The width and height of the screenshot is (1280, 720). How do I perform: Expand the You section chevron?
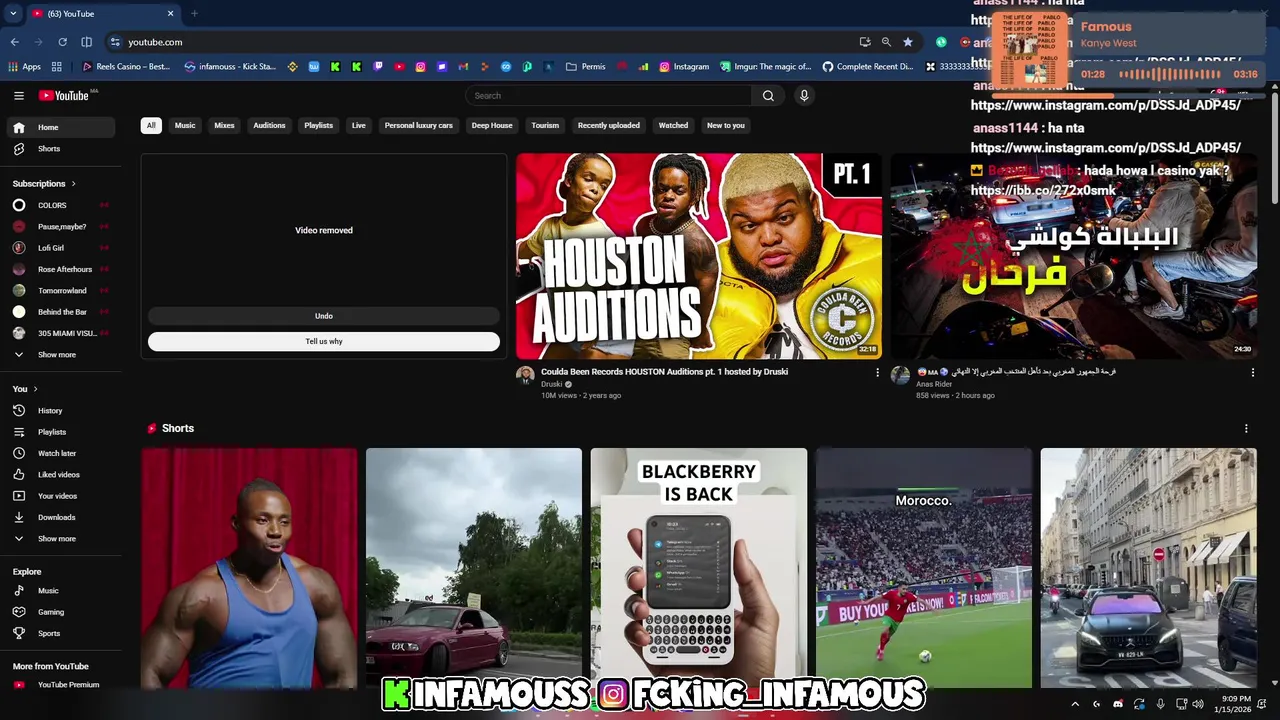pos(35,389)
